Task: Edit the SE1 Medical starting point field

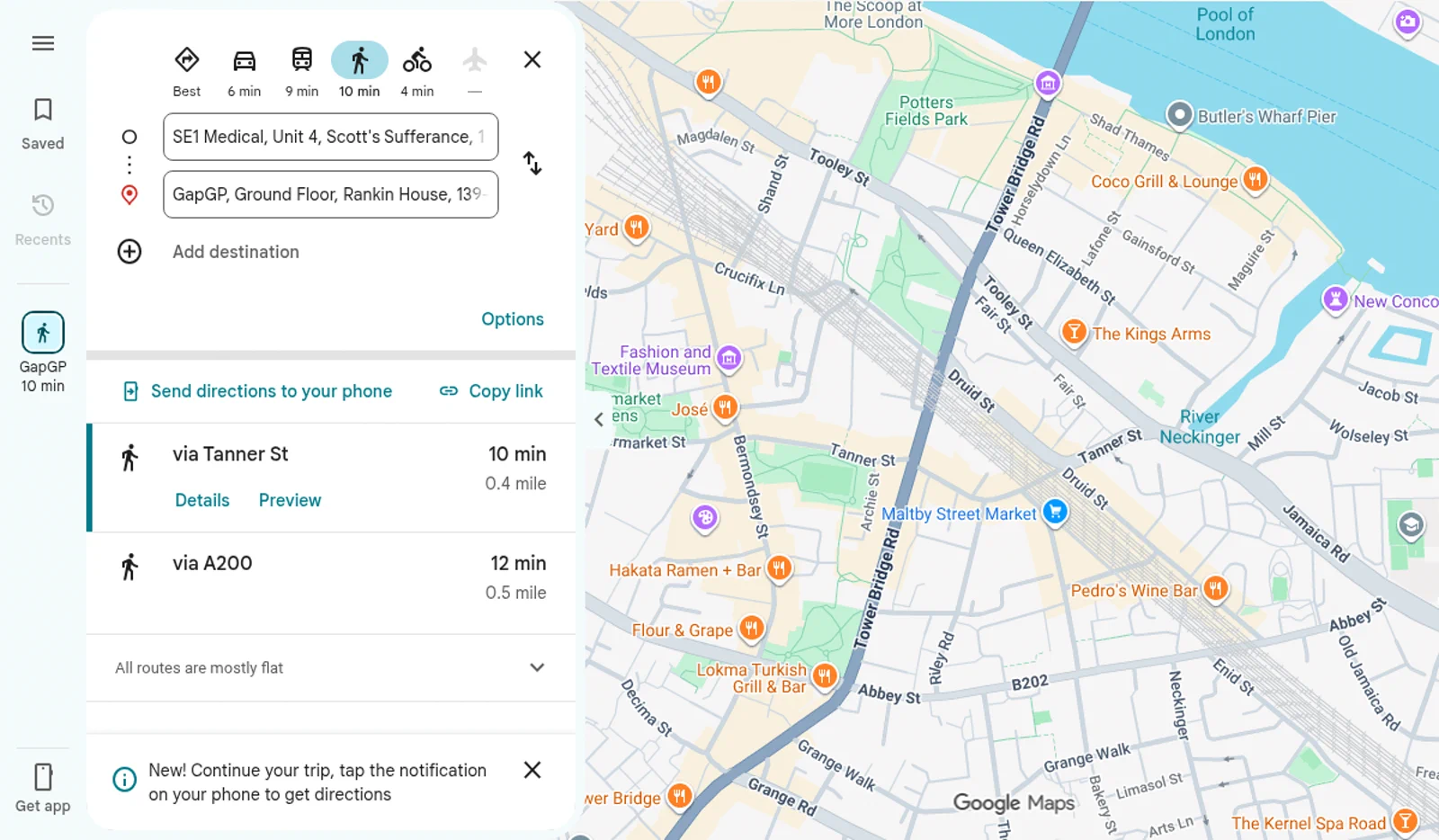Action: pos(330,137)
